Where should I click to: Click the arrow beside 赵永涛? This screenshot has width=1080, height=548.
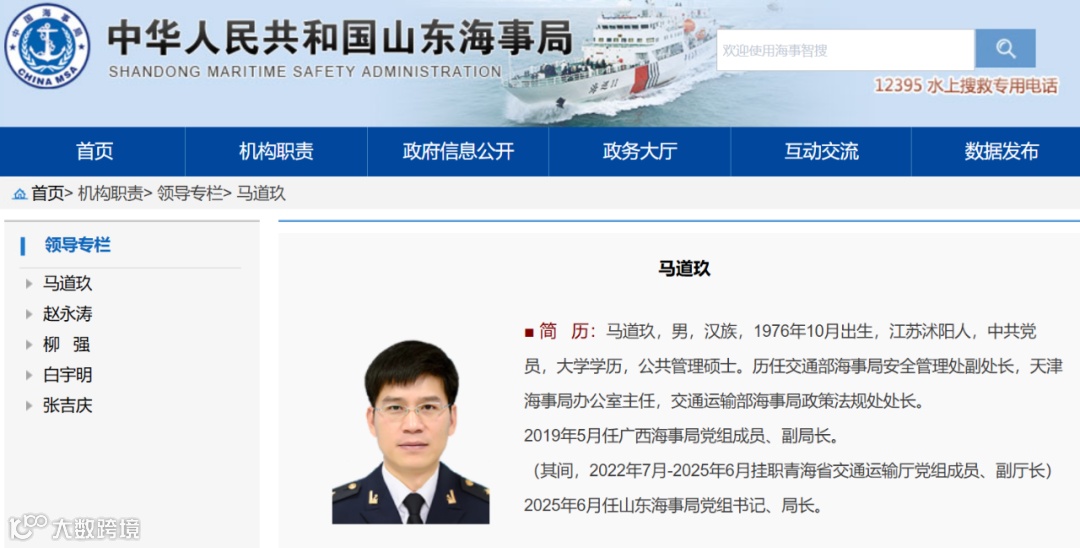click(x=29, y=314)
